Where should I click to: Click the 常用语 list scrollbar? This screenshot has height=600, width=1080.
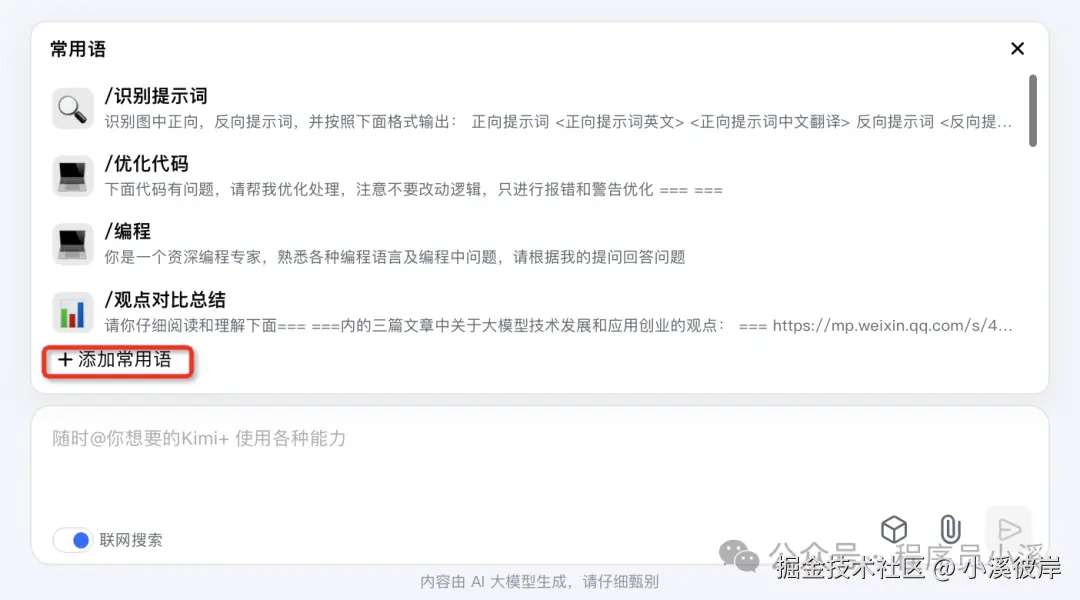1032,111
